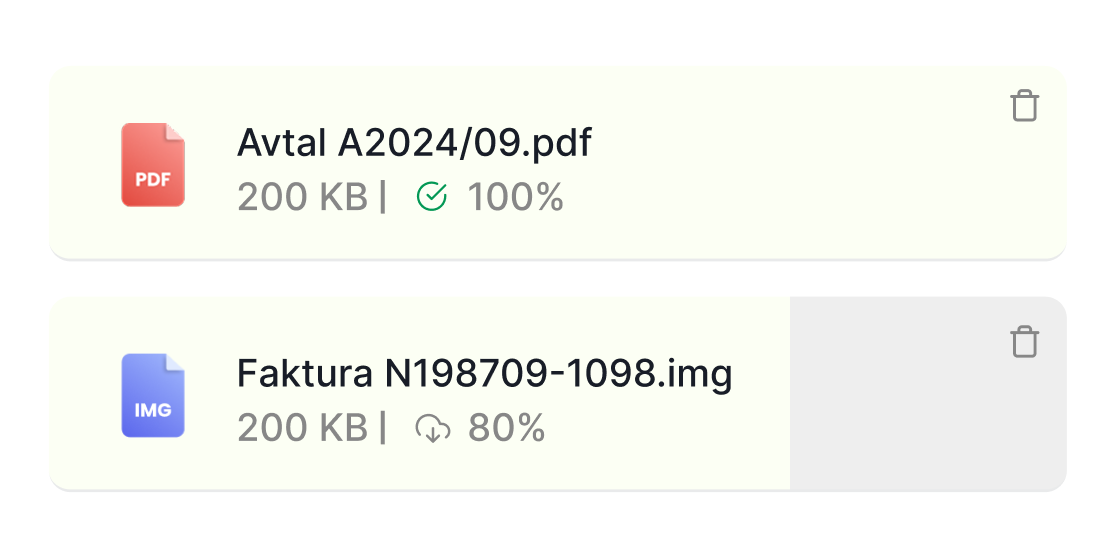Click the white PDF label on icon
The image size is (1113, 560).
(x=153, y=181)
